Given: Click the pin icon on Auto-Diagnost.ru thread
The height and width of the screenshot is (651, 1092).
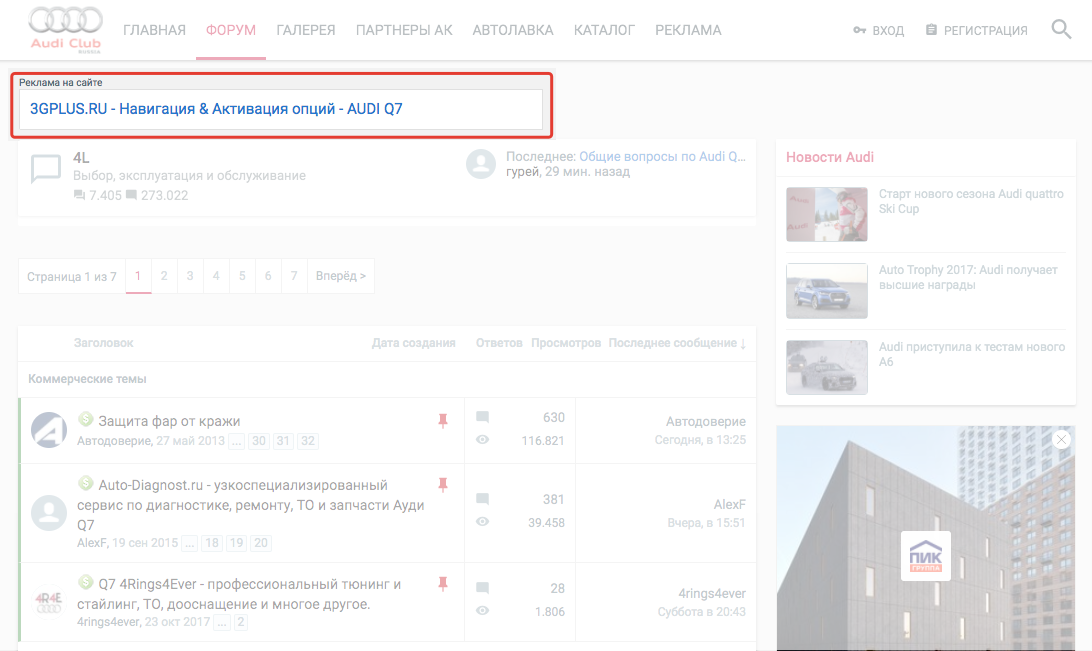Looking at the screenshot, I should (x=443, y=485).
